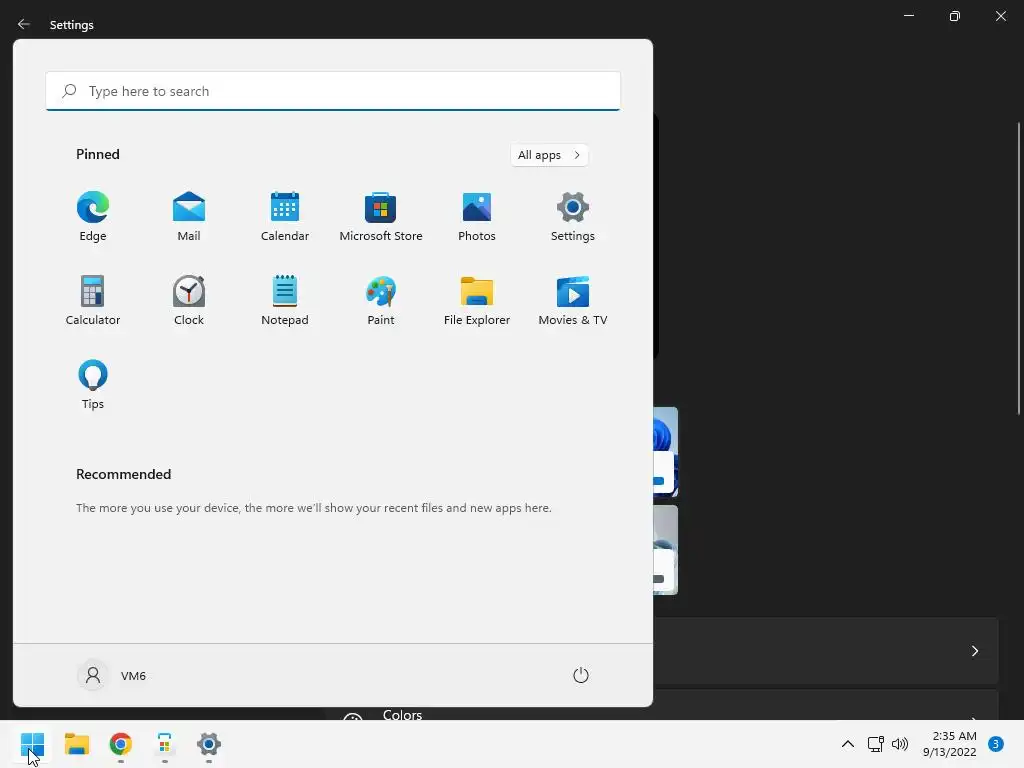Open Microsoft Store from pinned apps
1024x768 pixels.
[x=381, y=217]
